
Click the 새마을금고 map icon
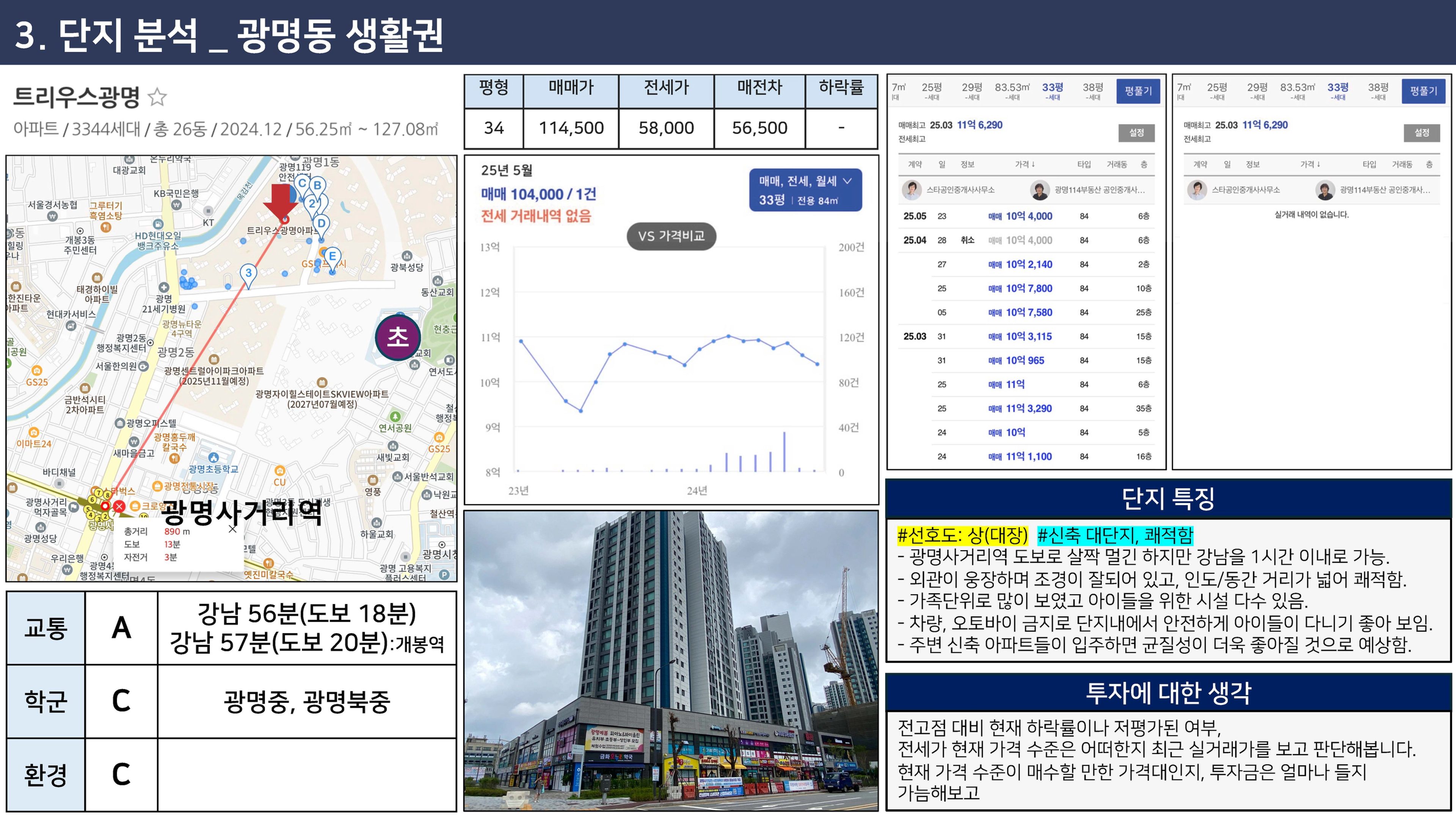pyautogui.click(x=134, y=441)
